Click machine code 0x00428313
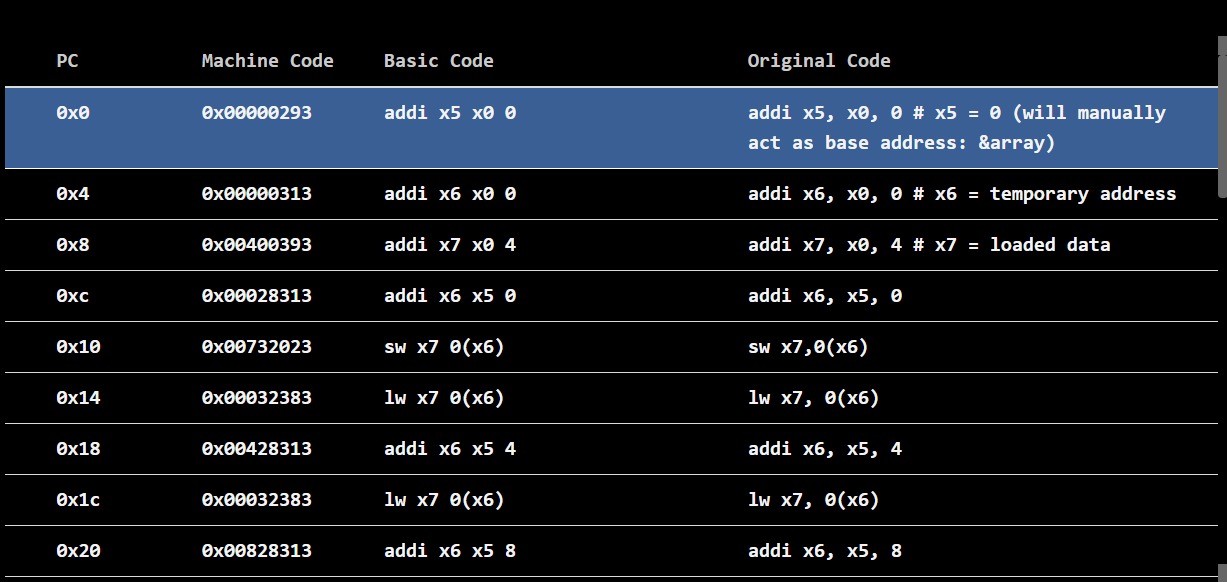Screen dimensions: 1227x582 (256, 449)
